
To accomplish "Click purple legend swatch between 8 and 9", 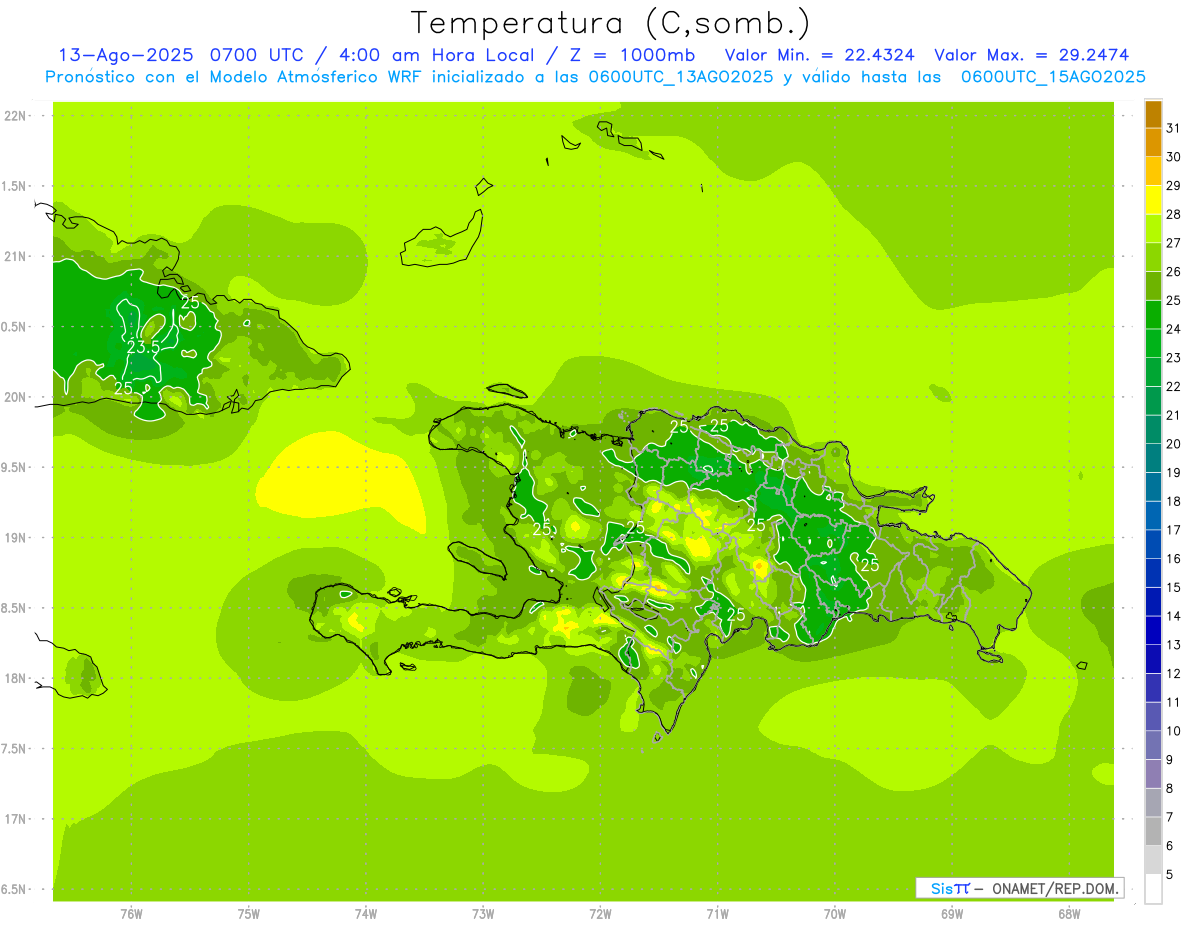I will coord(1153,774).
